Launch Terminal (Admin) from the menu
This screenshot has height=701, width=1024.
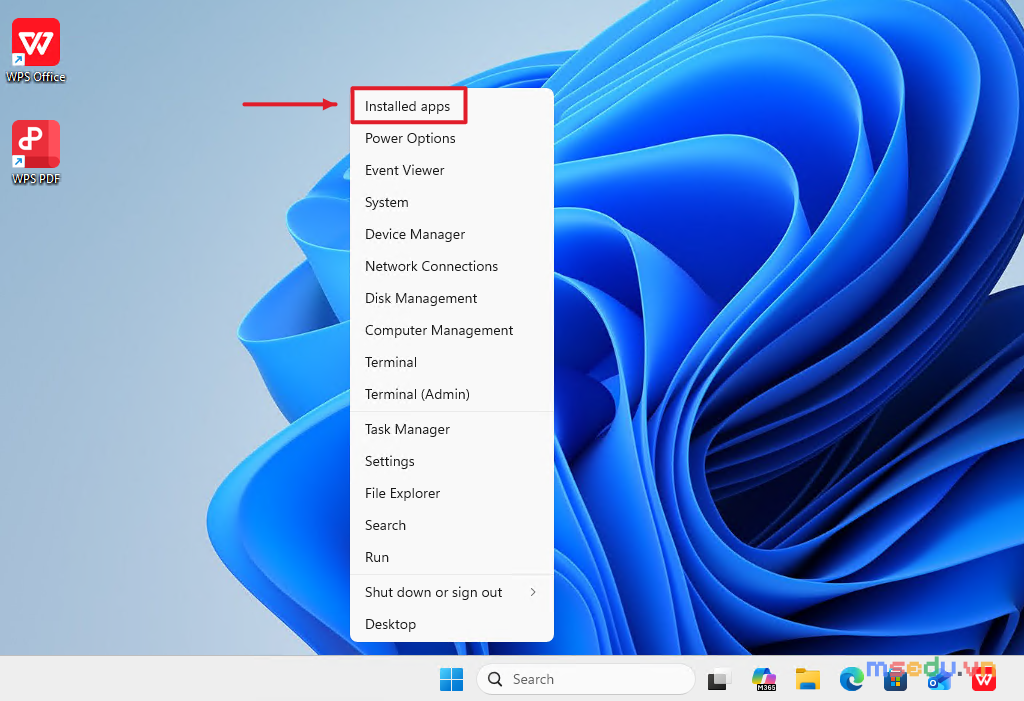coord(452,395)
